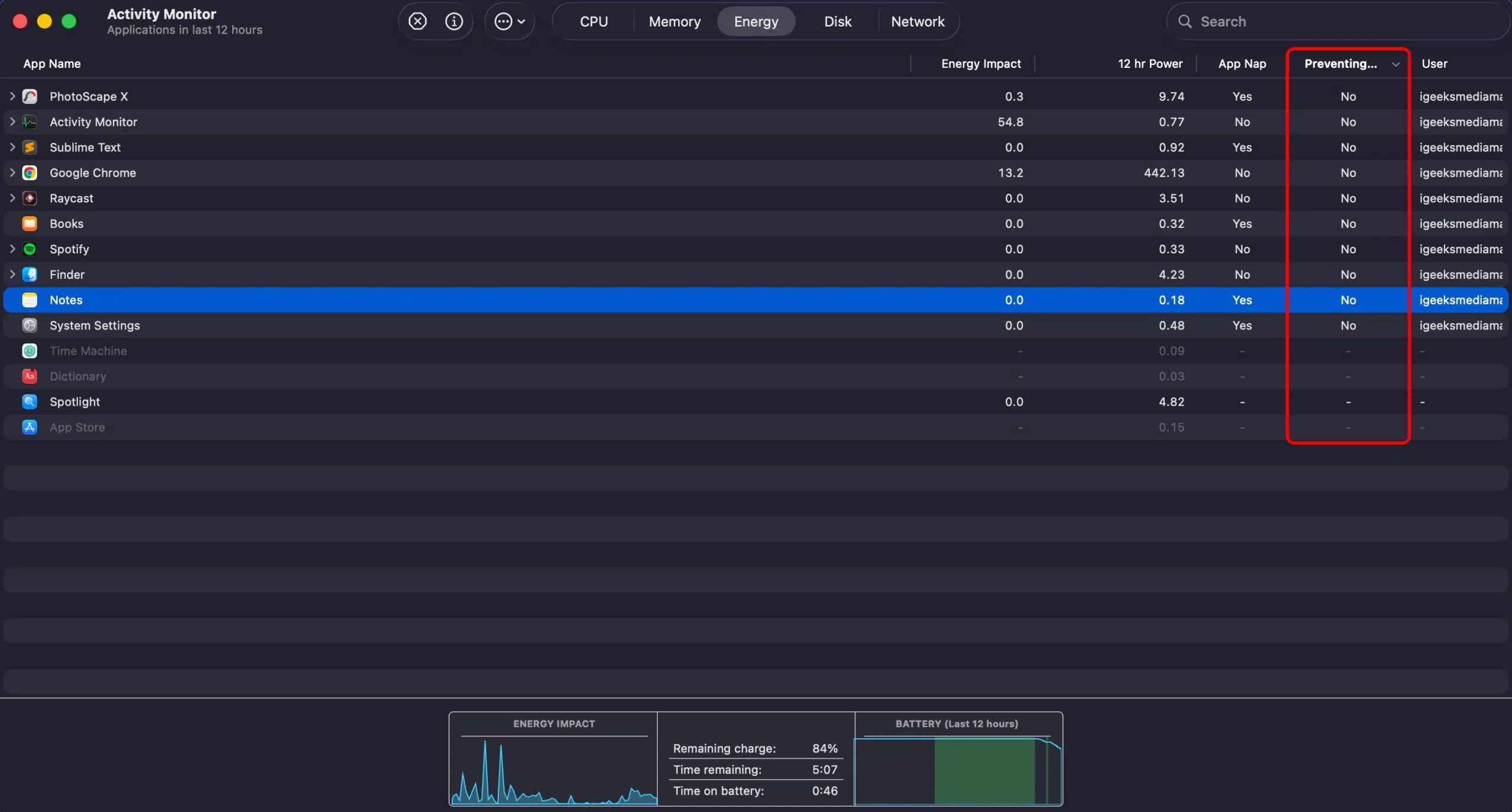Viewport: 1512px width, 812px height.
Task: Click the Google Chrome app icon
Action: pos(30,172)
